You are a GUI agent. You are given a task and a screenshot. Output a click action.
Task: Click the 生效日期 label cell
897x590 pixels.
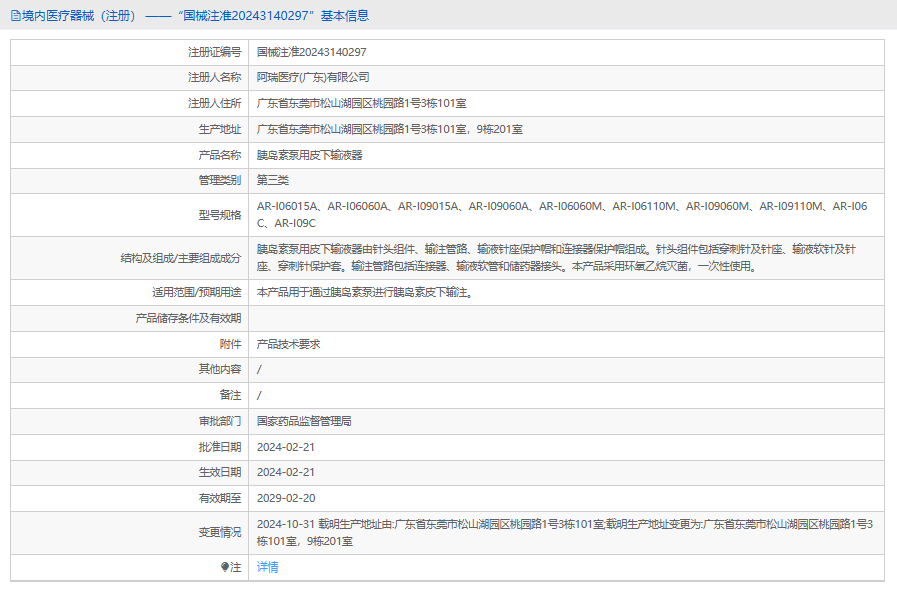tap(129, 472)
